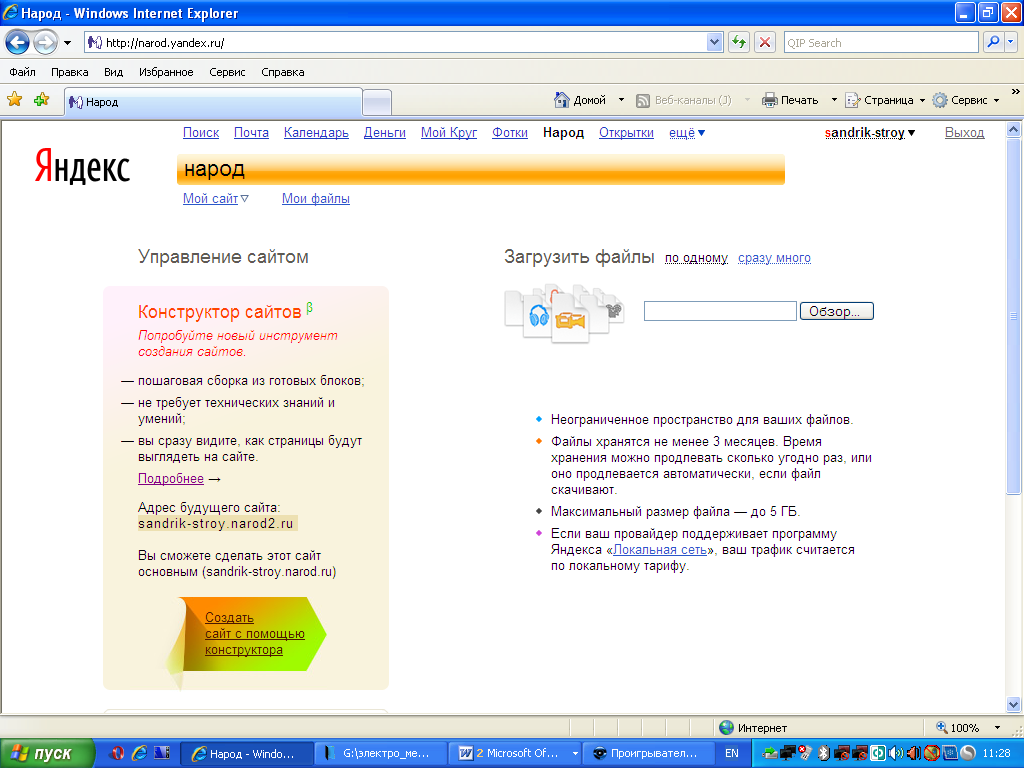Open the Файл menu
The image size is (1024, 768).
click(x=22, y=72)
